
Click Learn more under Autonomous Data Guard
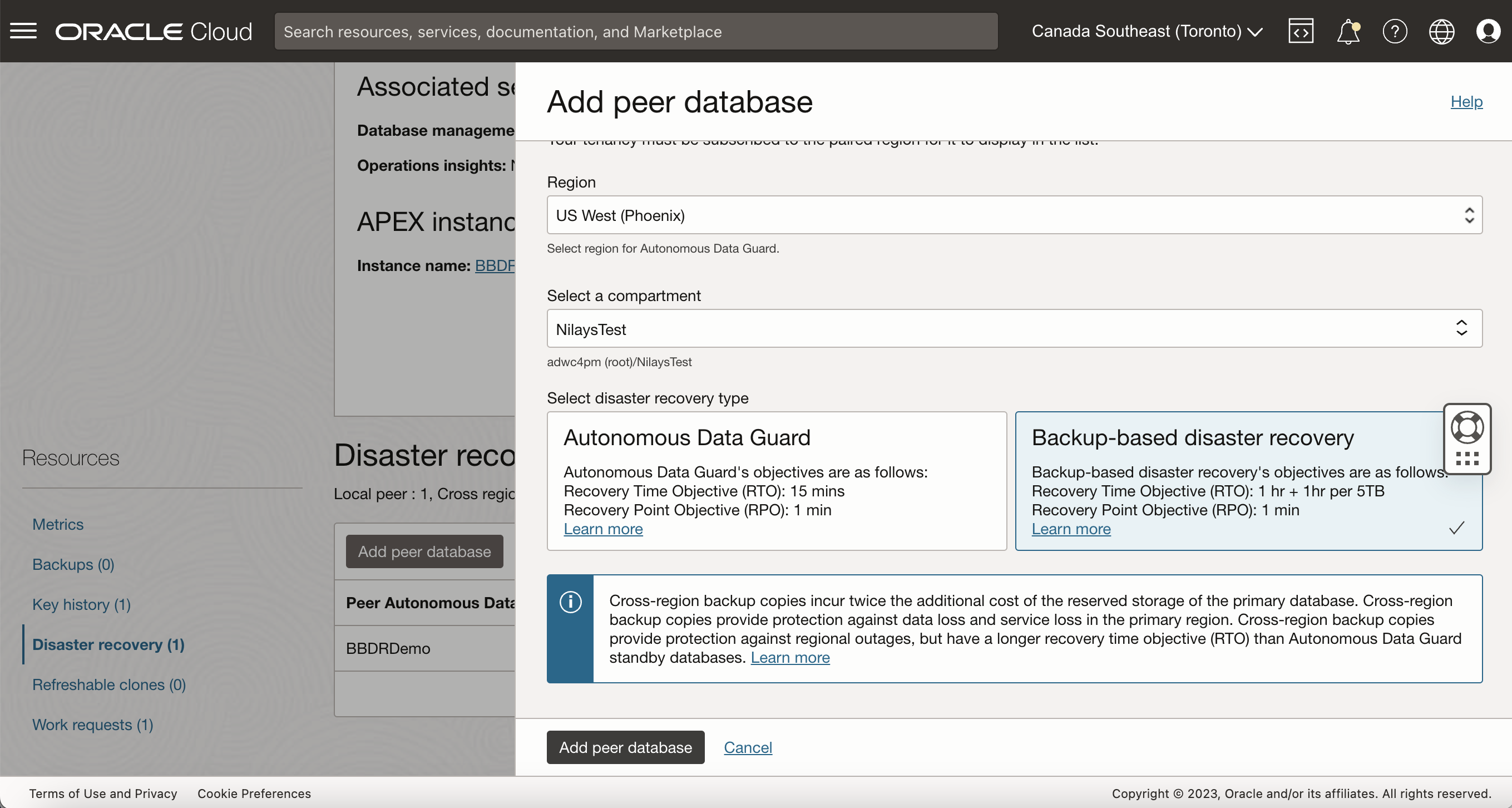603,529
